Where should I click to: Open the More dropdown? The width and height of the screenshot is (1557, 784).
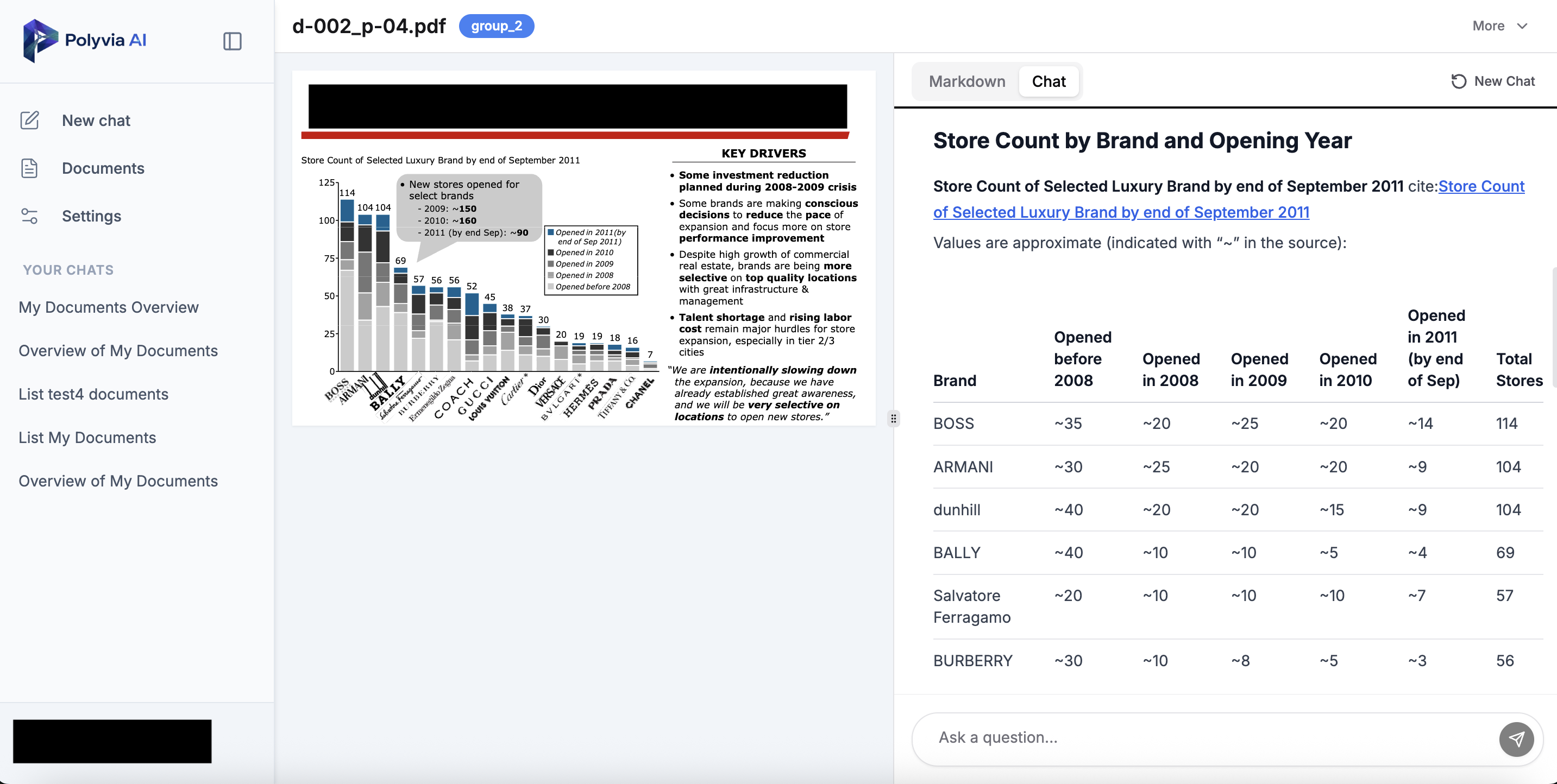[1499, 26]
